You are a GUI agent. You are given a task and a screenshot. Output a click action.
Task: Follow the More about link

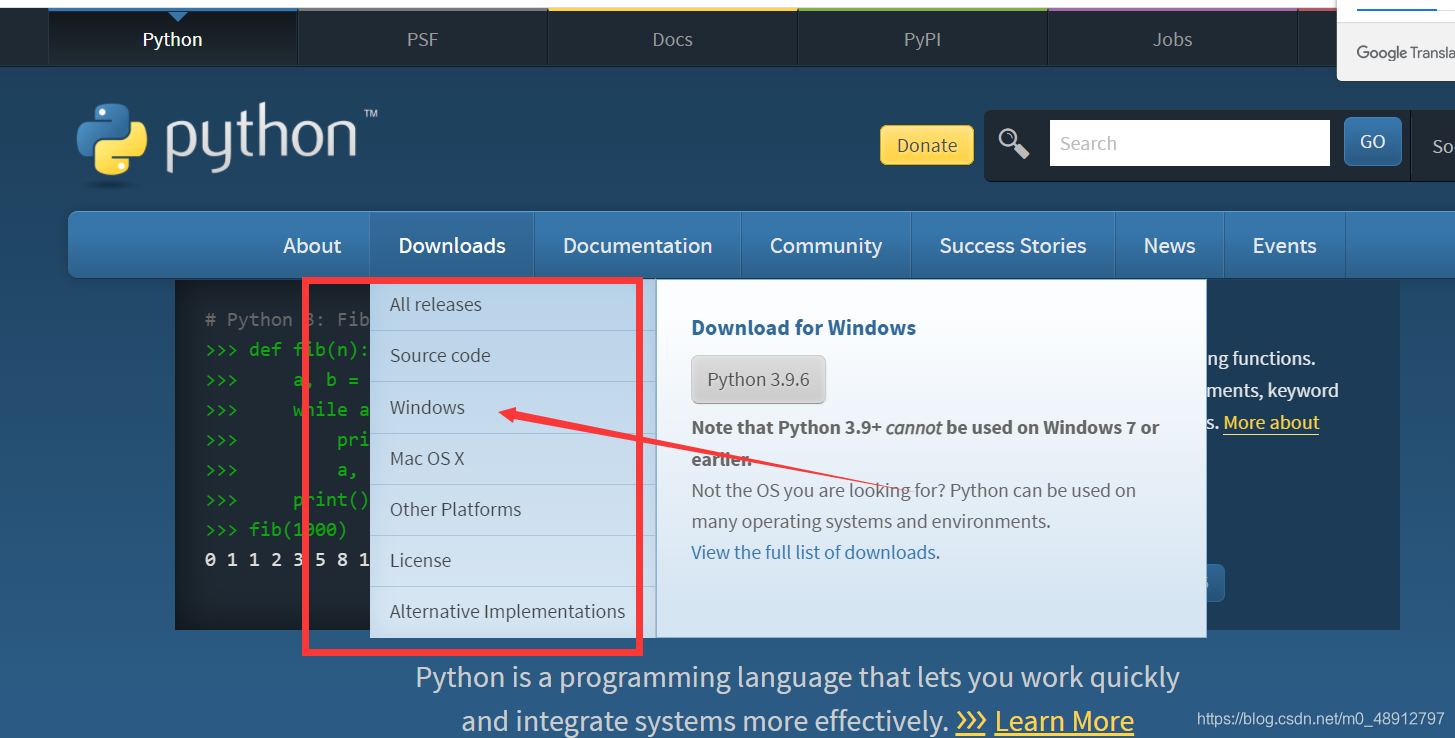1271,422
